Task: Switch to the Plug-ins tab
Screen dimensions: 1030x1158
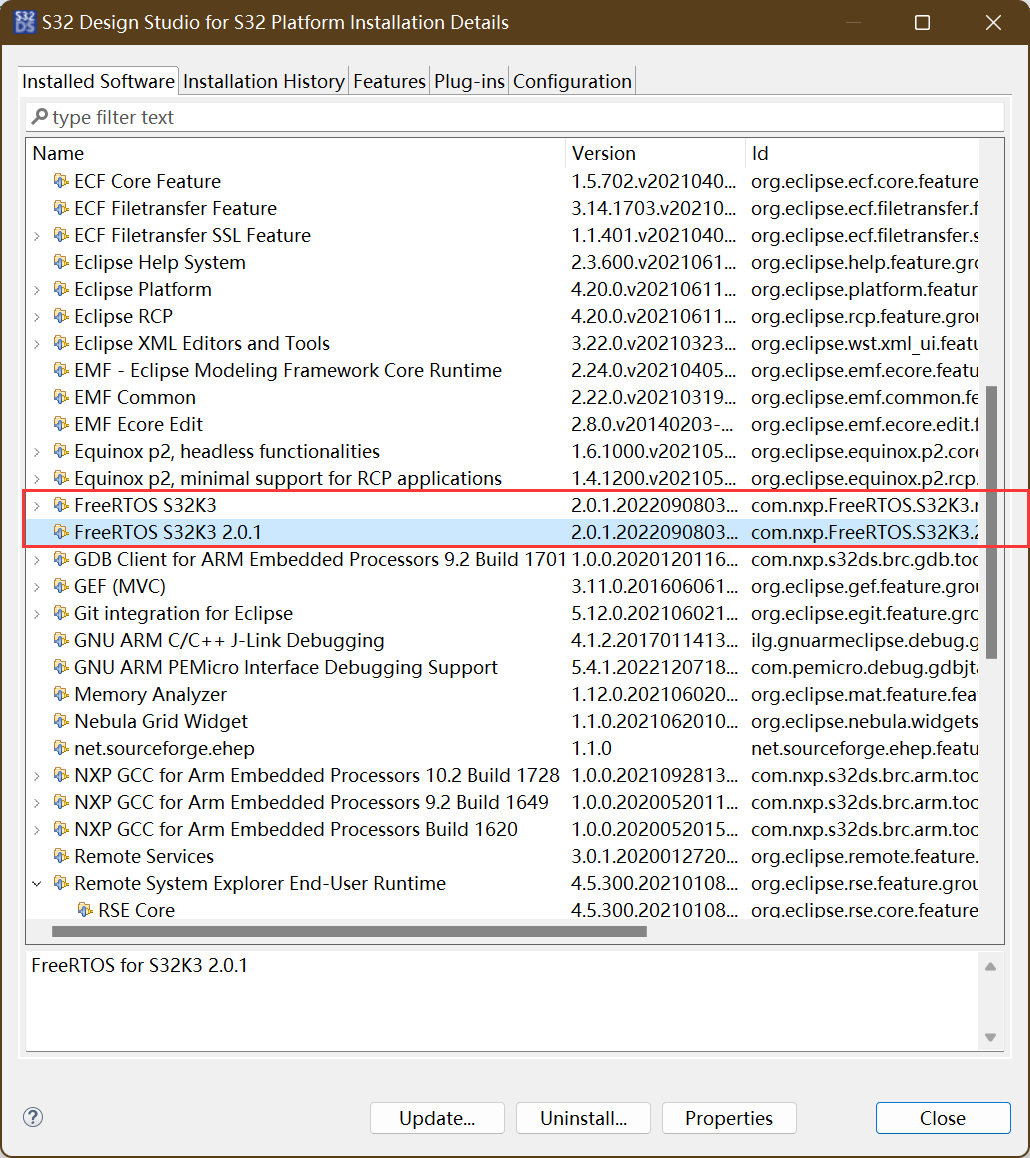Action: (x=469, y=81)
